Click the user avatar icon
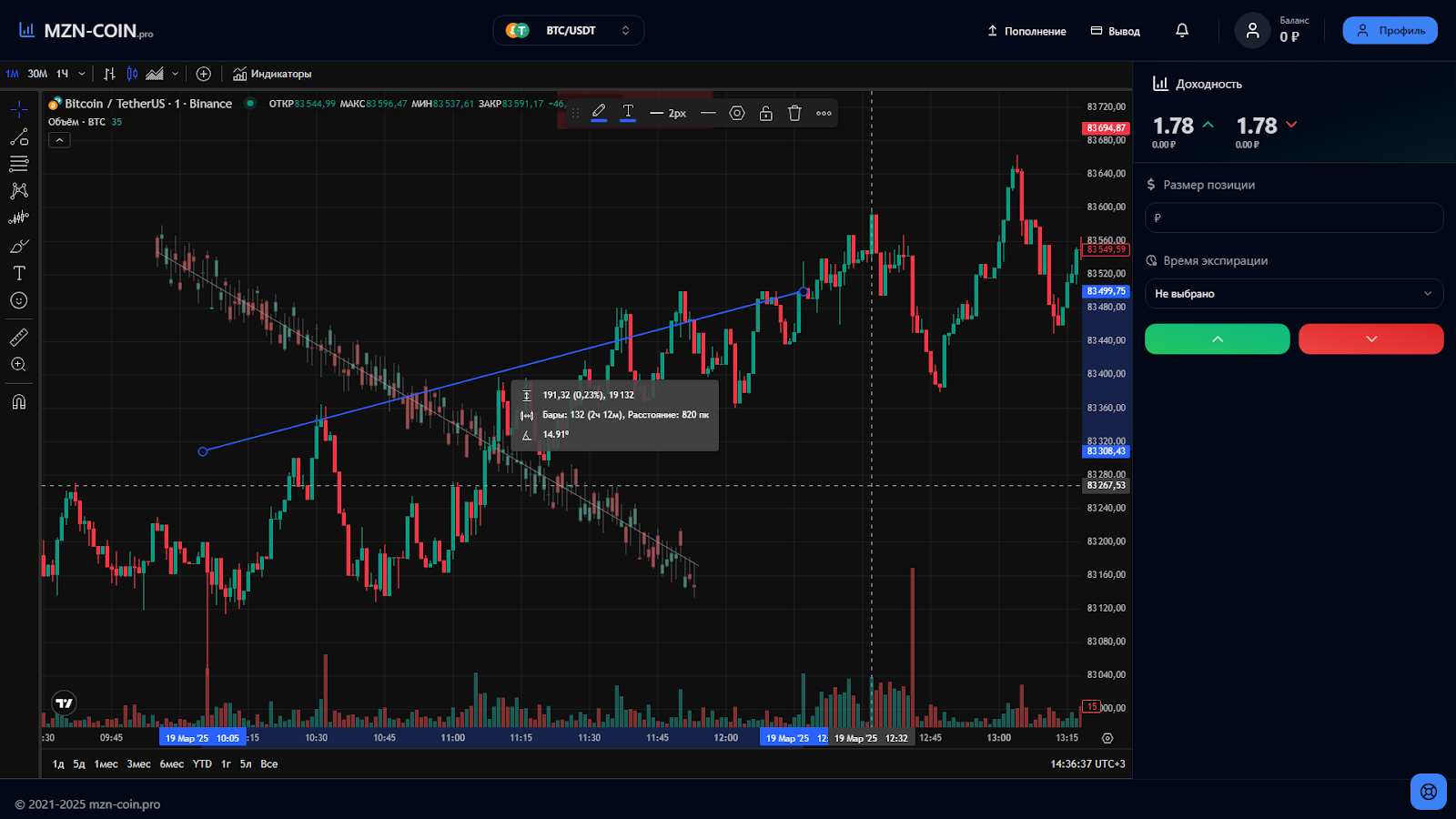1456x819 pixels. pos(1253,30)
